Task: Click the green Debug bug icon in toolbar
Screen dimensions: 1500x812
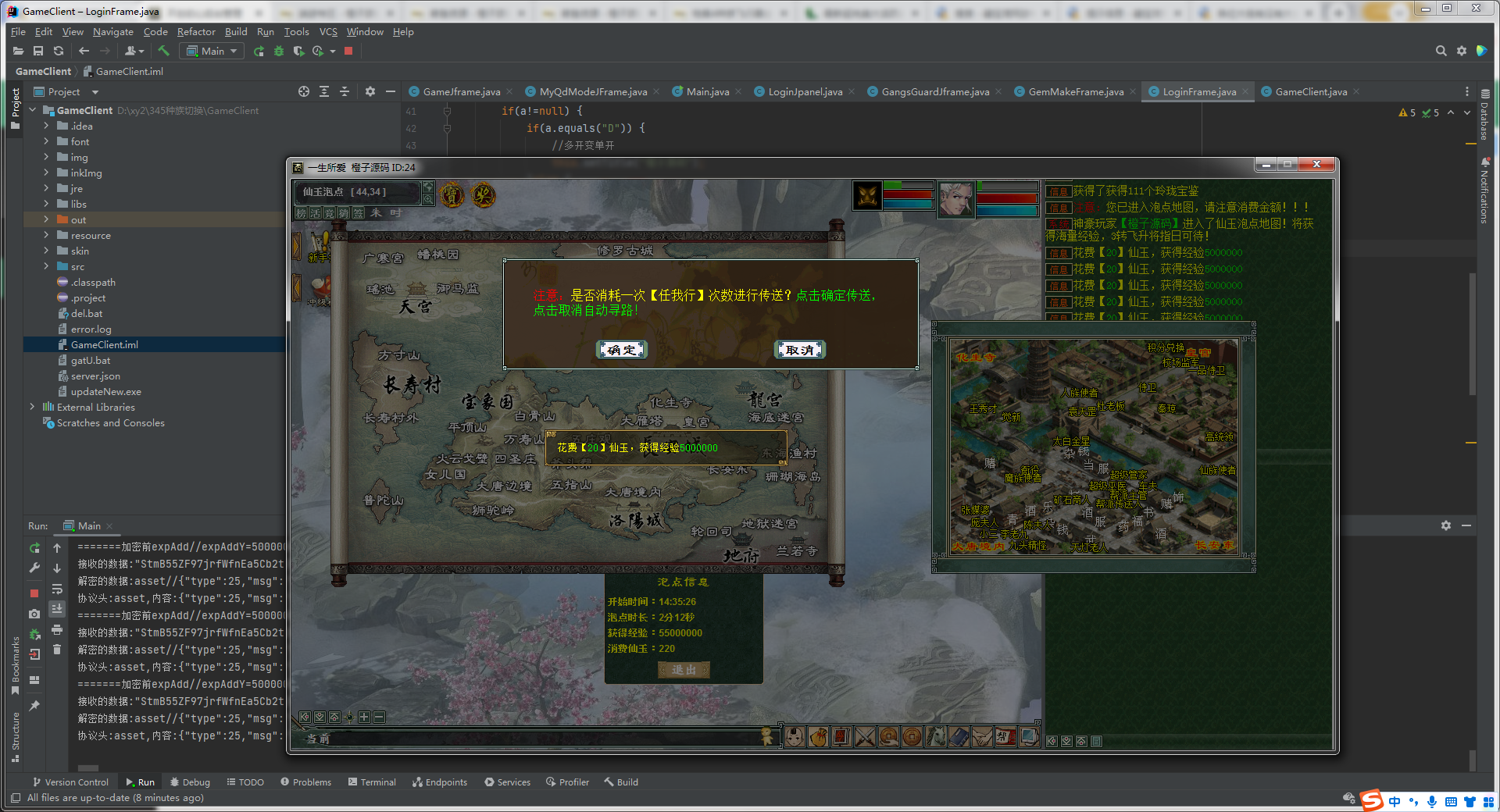Action: click(x=279, y=51)
